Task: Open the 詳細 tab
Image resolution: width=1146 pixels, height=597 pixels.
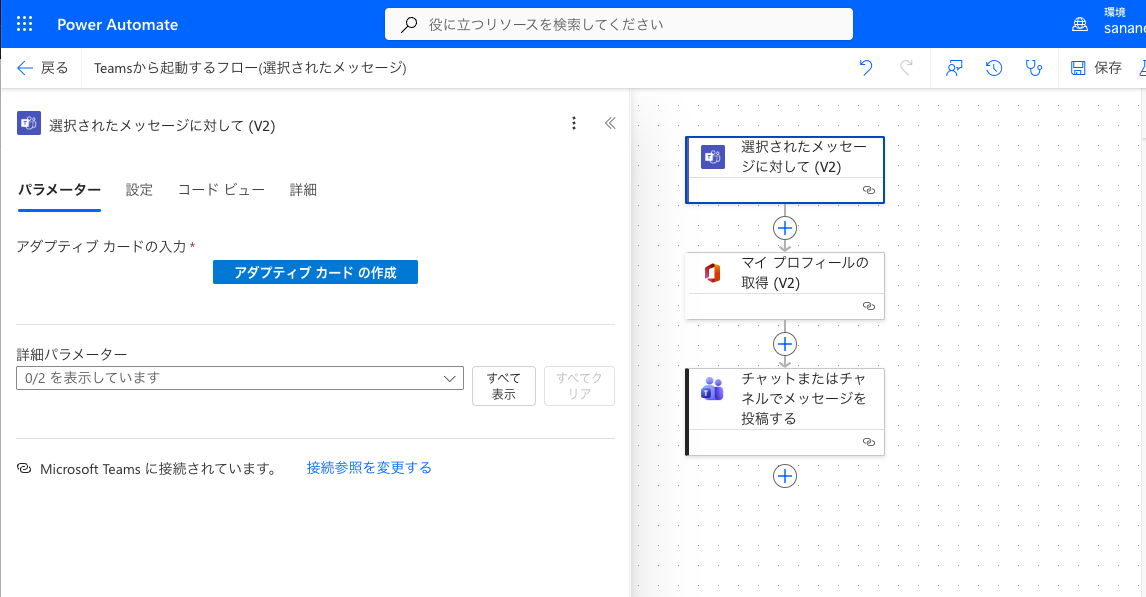Action: (x=303, y=190)
